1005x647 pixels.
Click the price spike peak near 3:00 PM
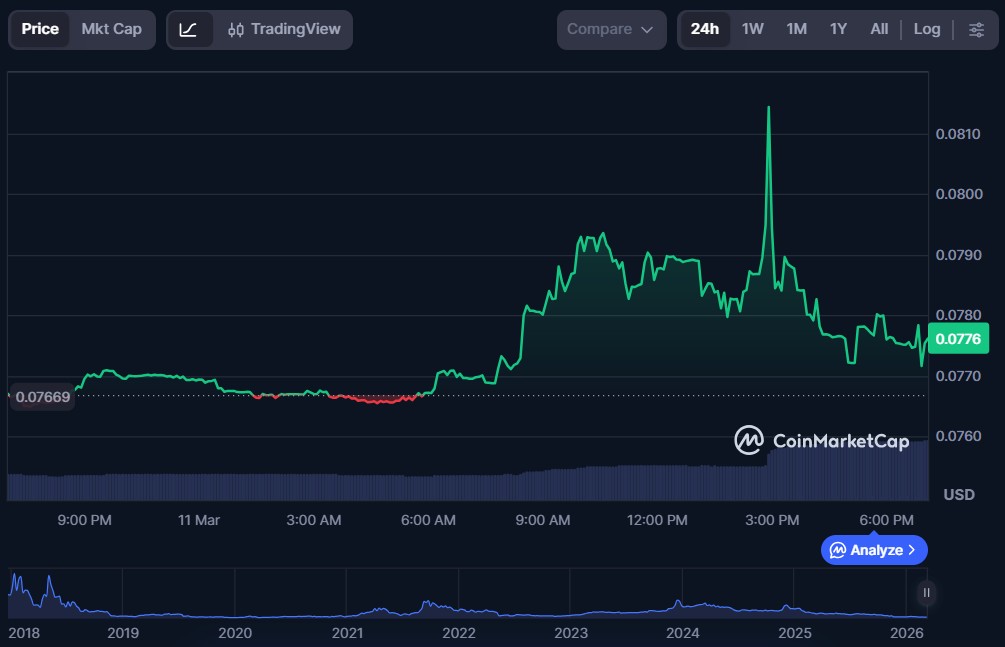point(768,107)
